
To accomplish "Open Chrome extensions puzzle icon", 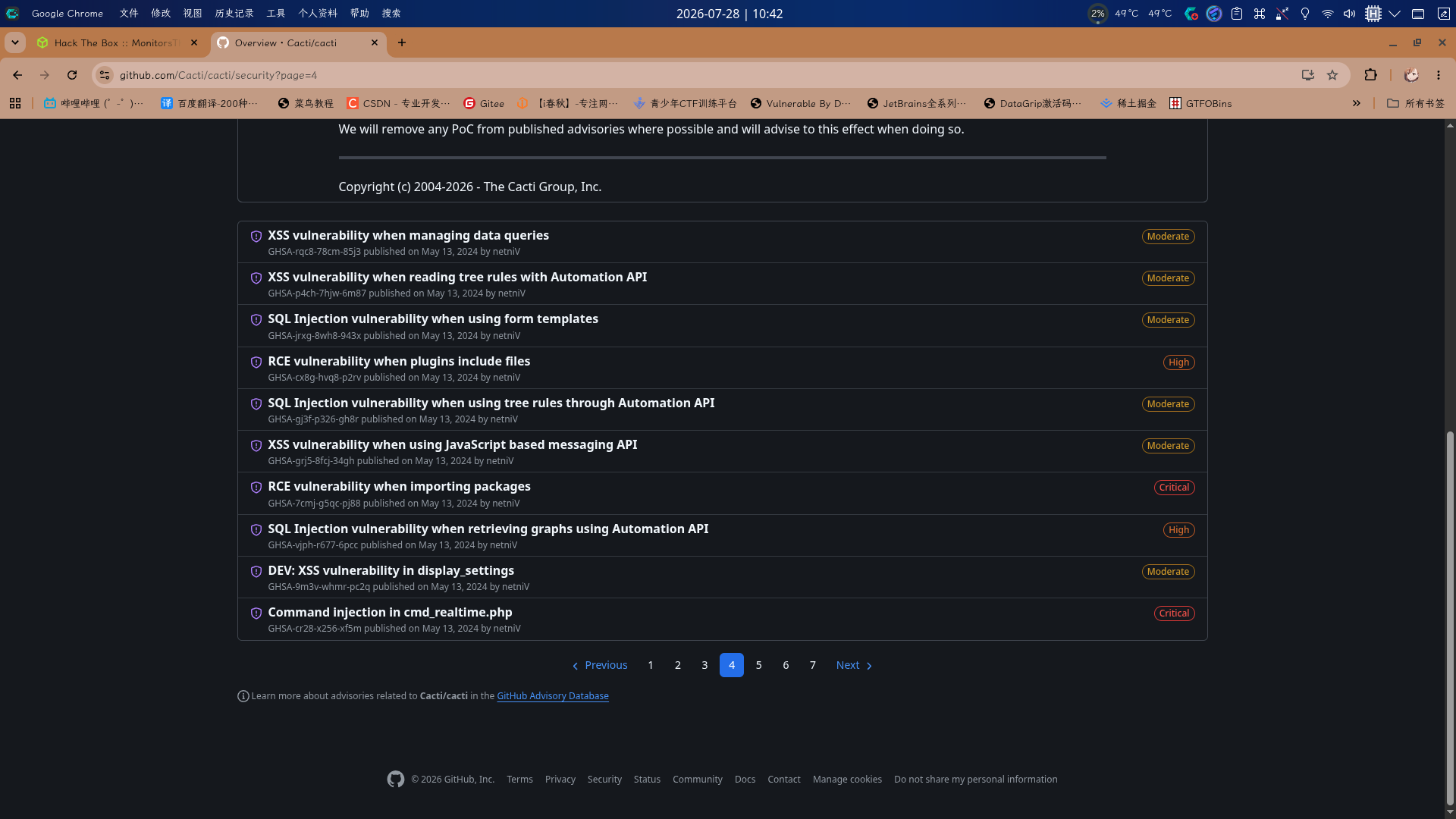I will pyautogui.click(x=1370, y=75).
